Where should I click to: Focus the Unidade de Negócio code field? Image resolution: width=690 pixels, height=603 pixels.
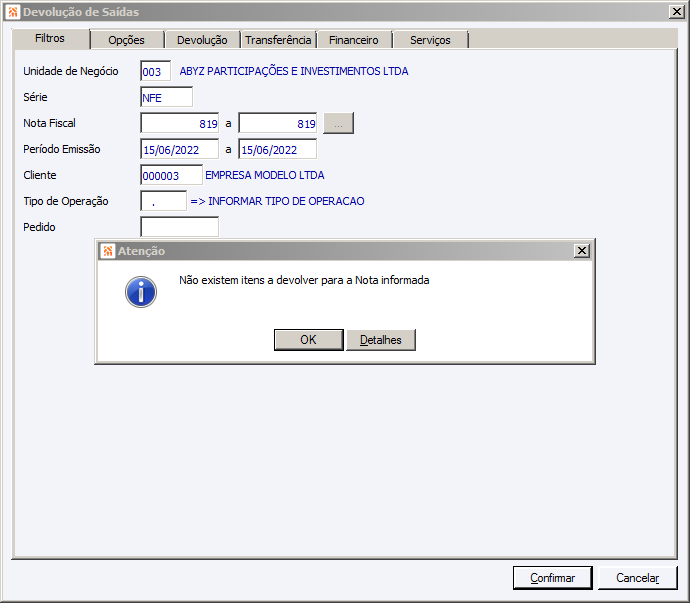tap(155, 71)
